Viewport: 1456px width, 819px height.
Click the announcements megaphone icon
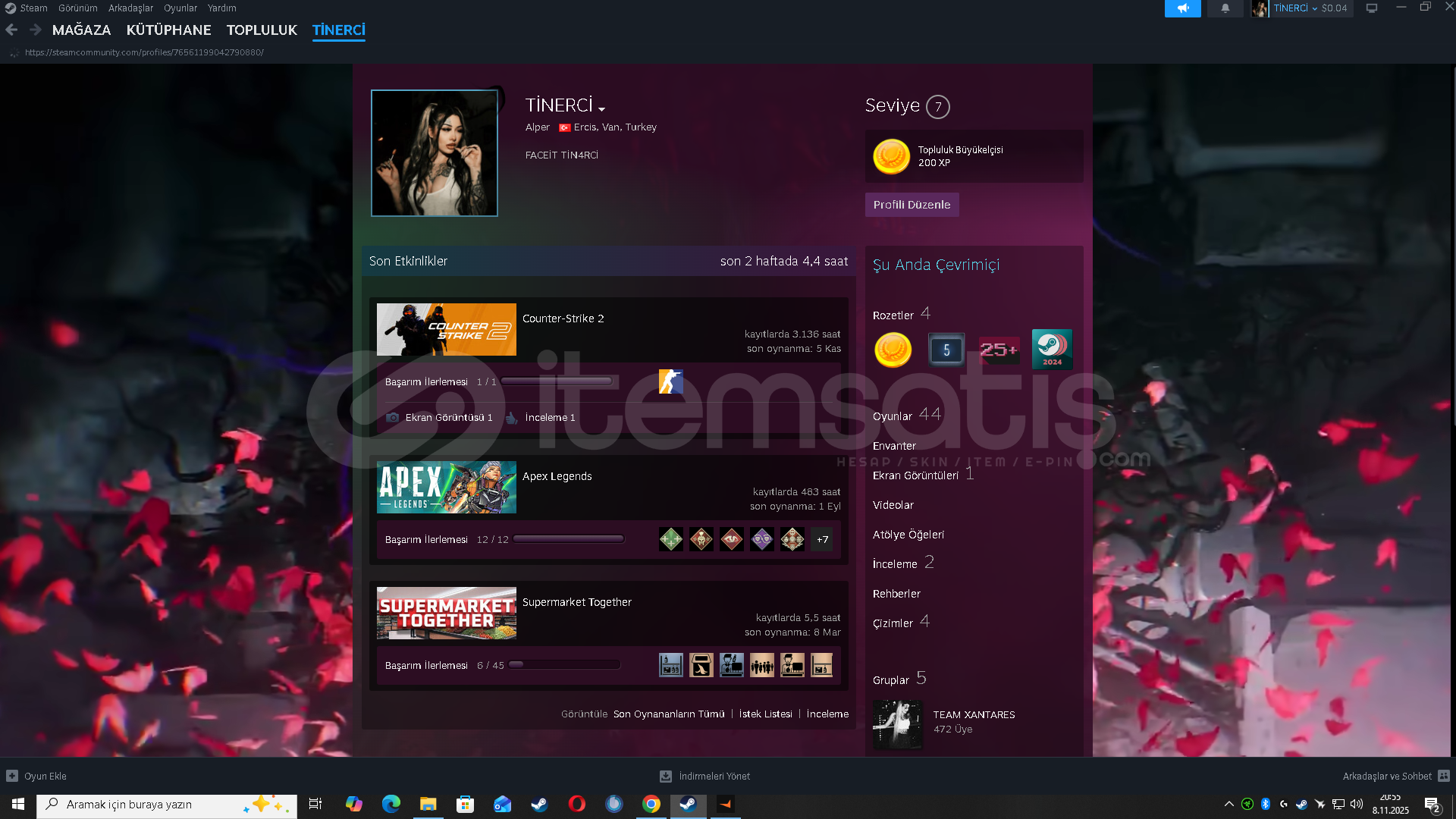click(x=1182, y=8)
